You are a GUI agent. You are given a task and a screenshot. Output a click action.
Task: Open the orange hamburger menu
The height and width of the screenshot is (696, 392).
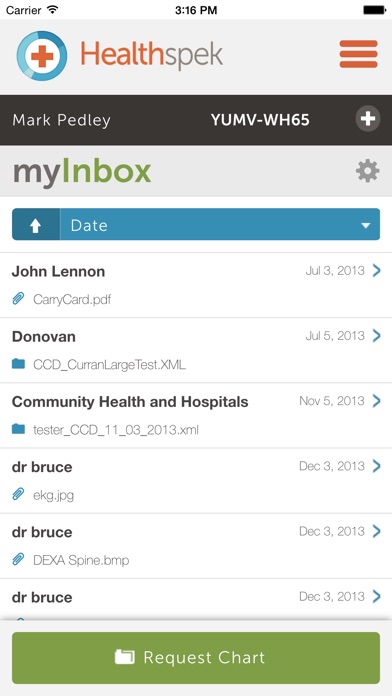pos(358,54)
